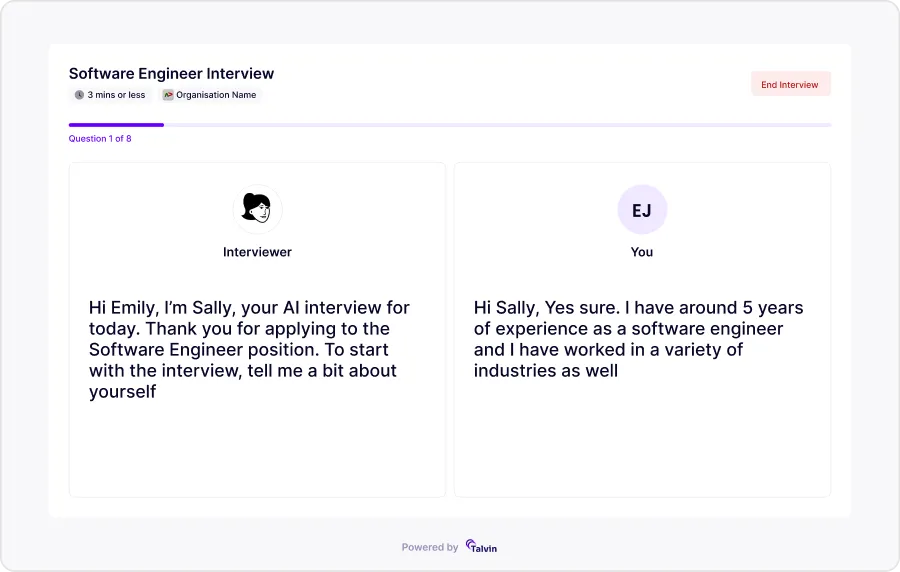Click Sally's interview question message text
Image resolution: width=900 pixels, height=572 pixels.
[250, 349]
